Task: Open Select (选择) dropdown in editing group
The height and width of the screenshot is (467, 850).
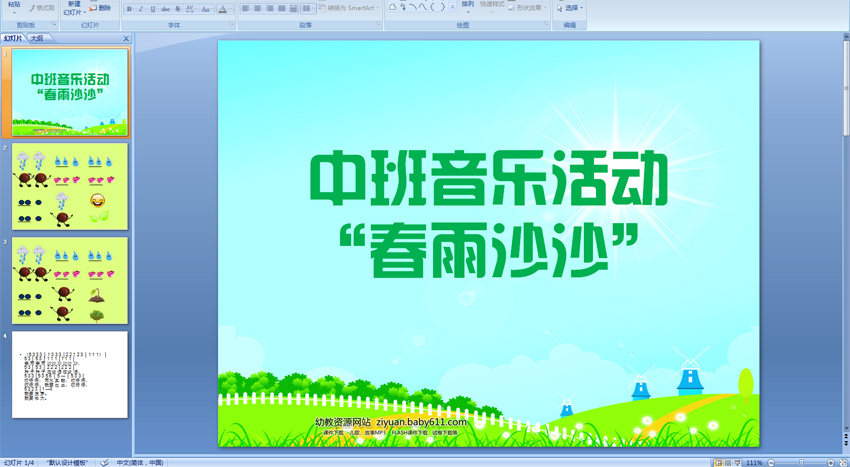Action: [x=570, y=8]
